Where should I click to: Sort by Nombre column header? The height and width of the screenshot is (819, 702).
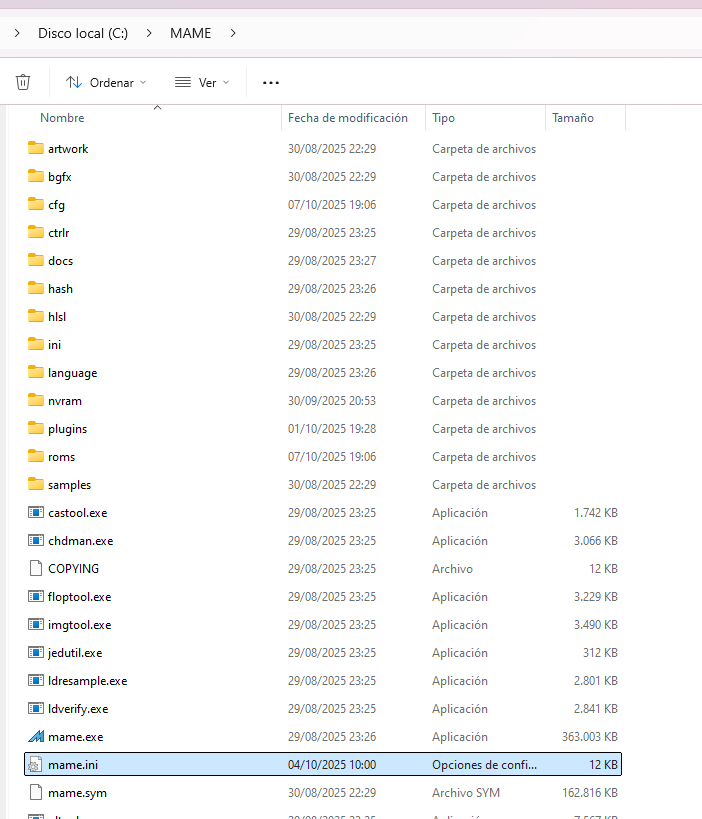click(62, 118)
